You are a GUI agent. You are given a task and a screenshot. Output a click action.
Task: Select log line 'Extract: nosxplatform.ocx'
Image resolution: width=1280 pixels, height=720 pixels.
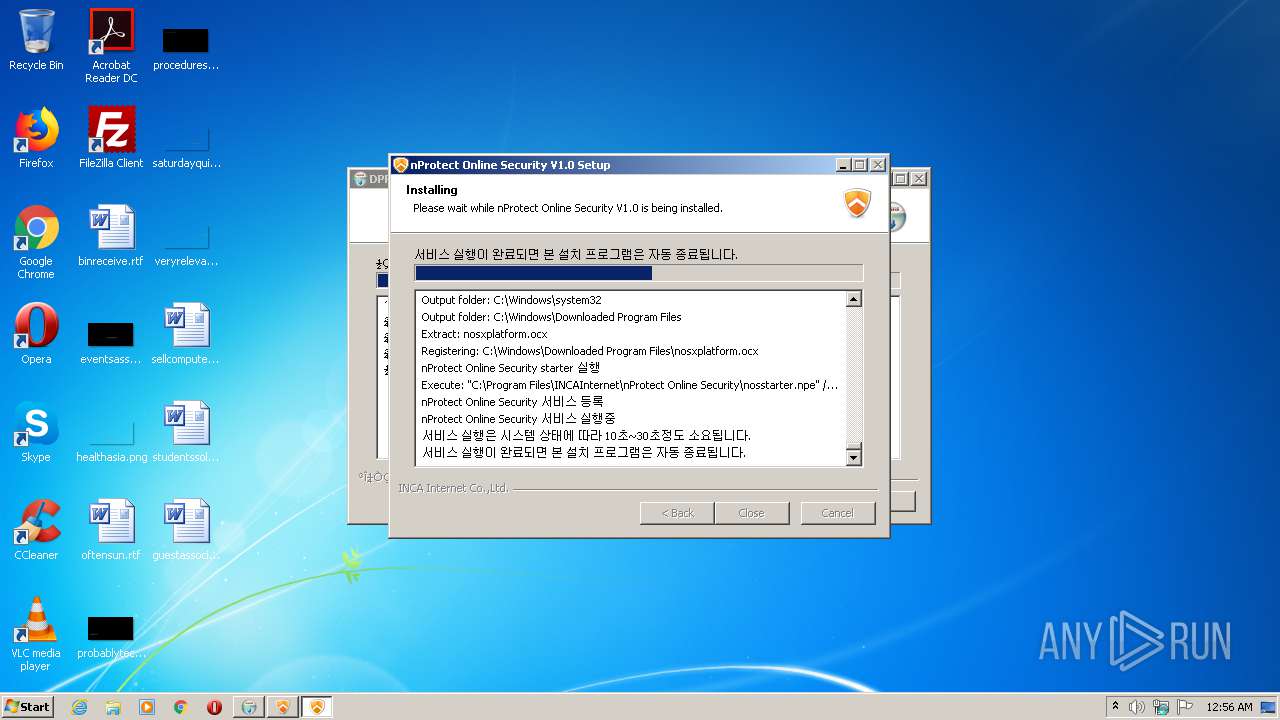(x=484, y=334)
